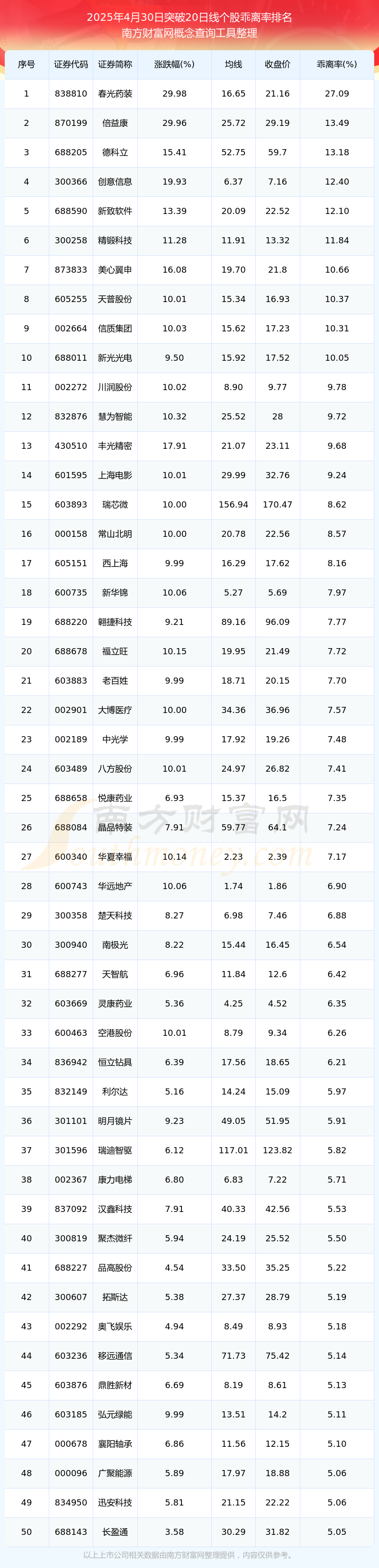Select stock name 恒立钻具
The height and width of the screenshot is (1568, 379).
tap(115, 1063)
